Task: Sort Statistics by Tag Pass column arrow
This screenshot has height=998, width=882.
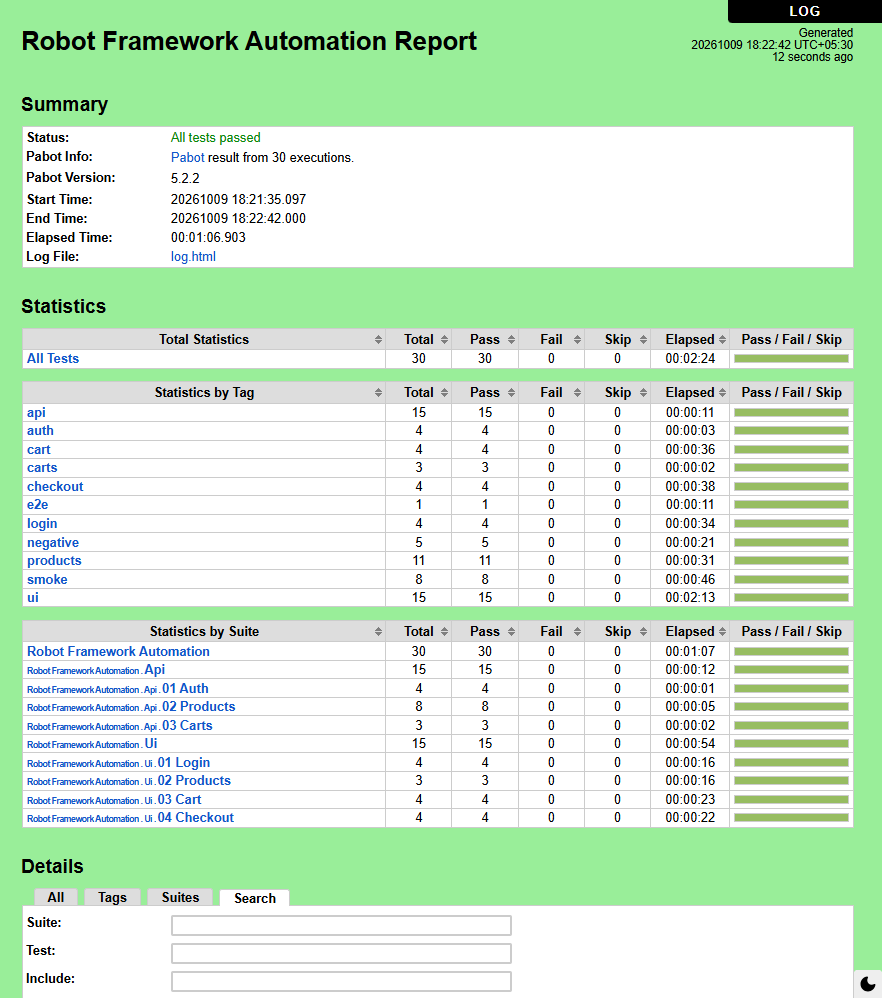Action: click(x=511, y=393)
